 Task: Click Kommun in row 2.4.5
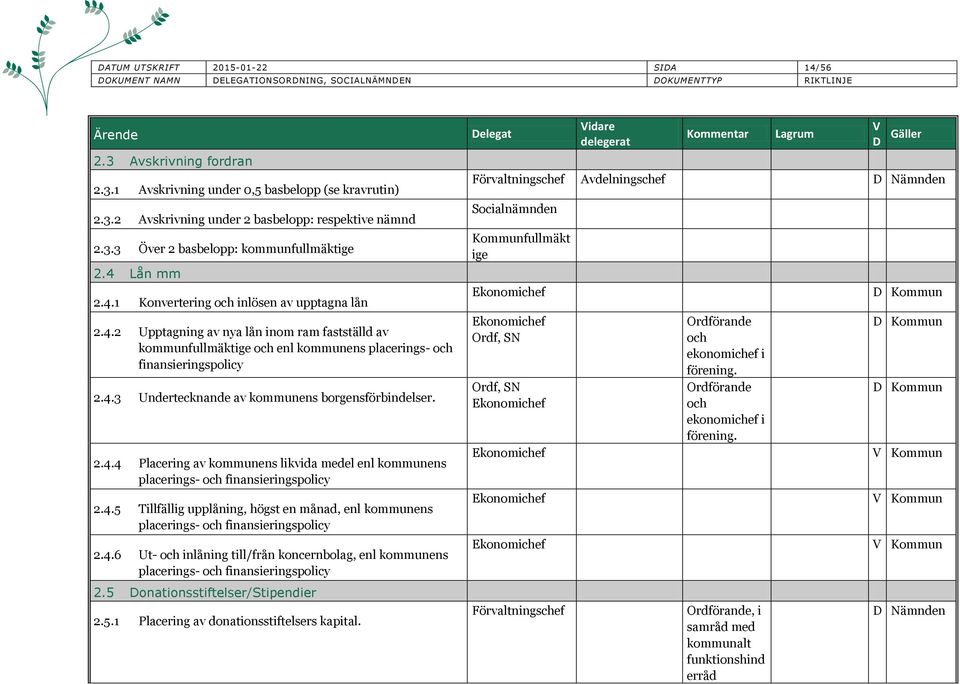917,498
